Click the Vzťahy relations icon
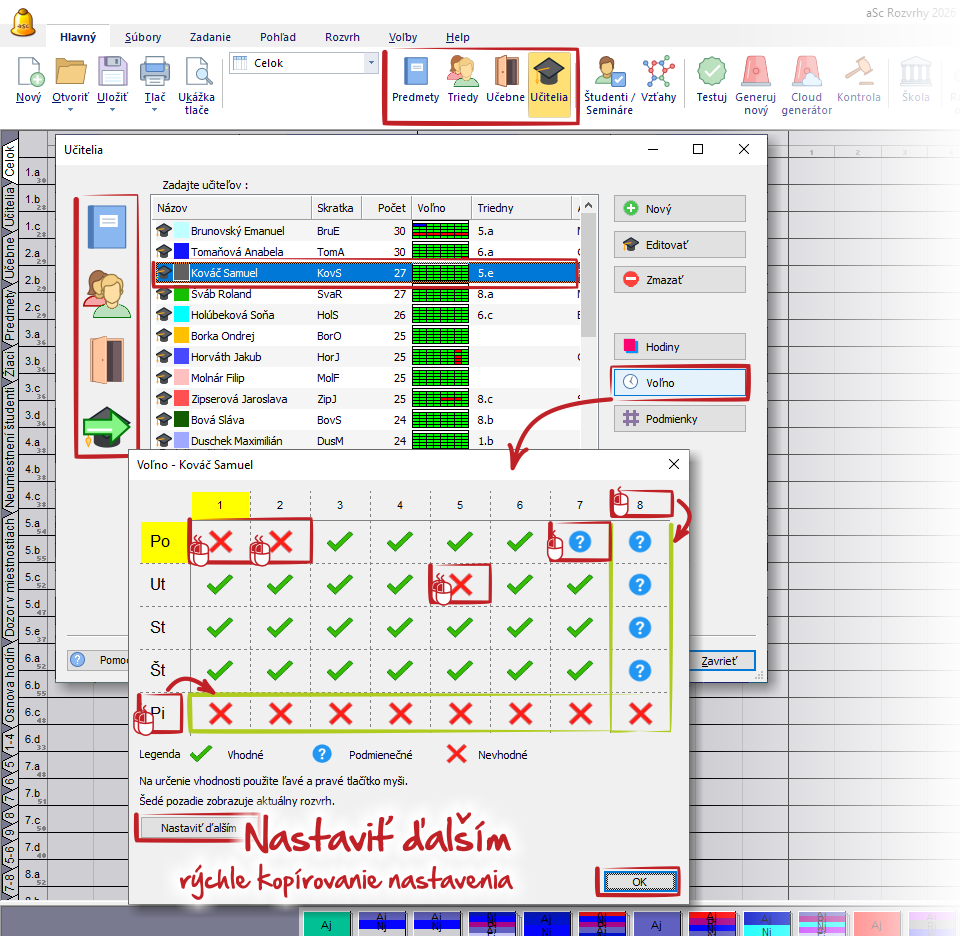The height and width of the screenshot is (936, 960). pos(658,80)
